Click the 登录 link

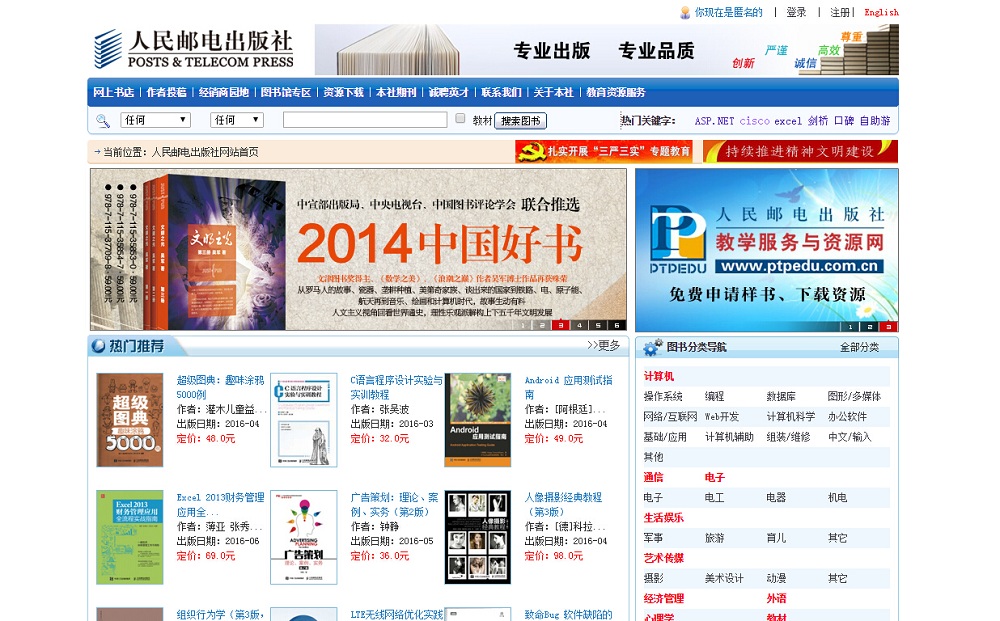tap(796, 12)
